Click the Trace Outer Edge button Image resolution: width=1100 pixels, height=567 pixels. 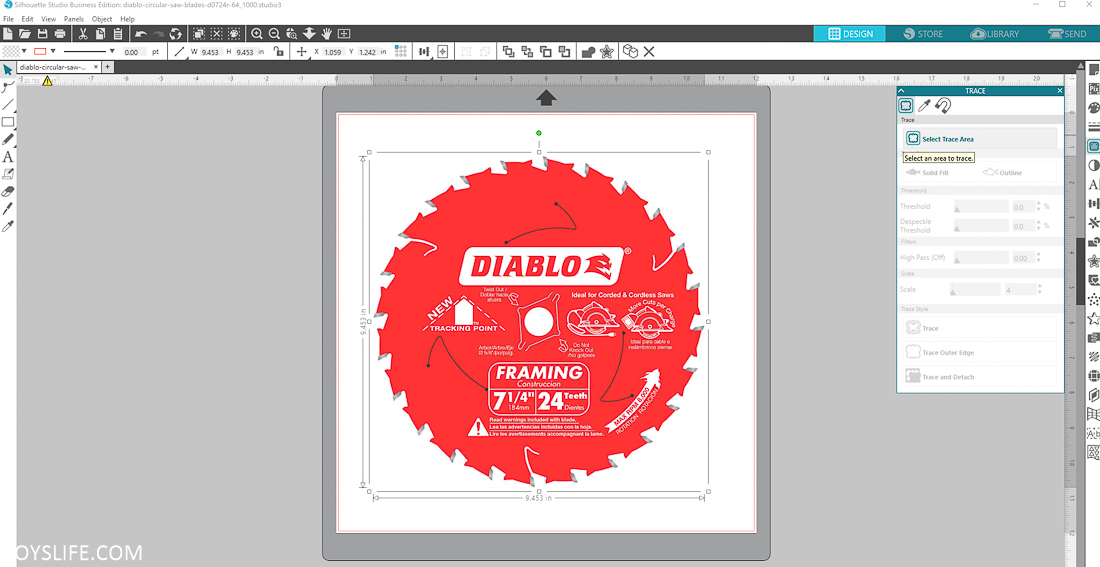979,352
